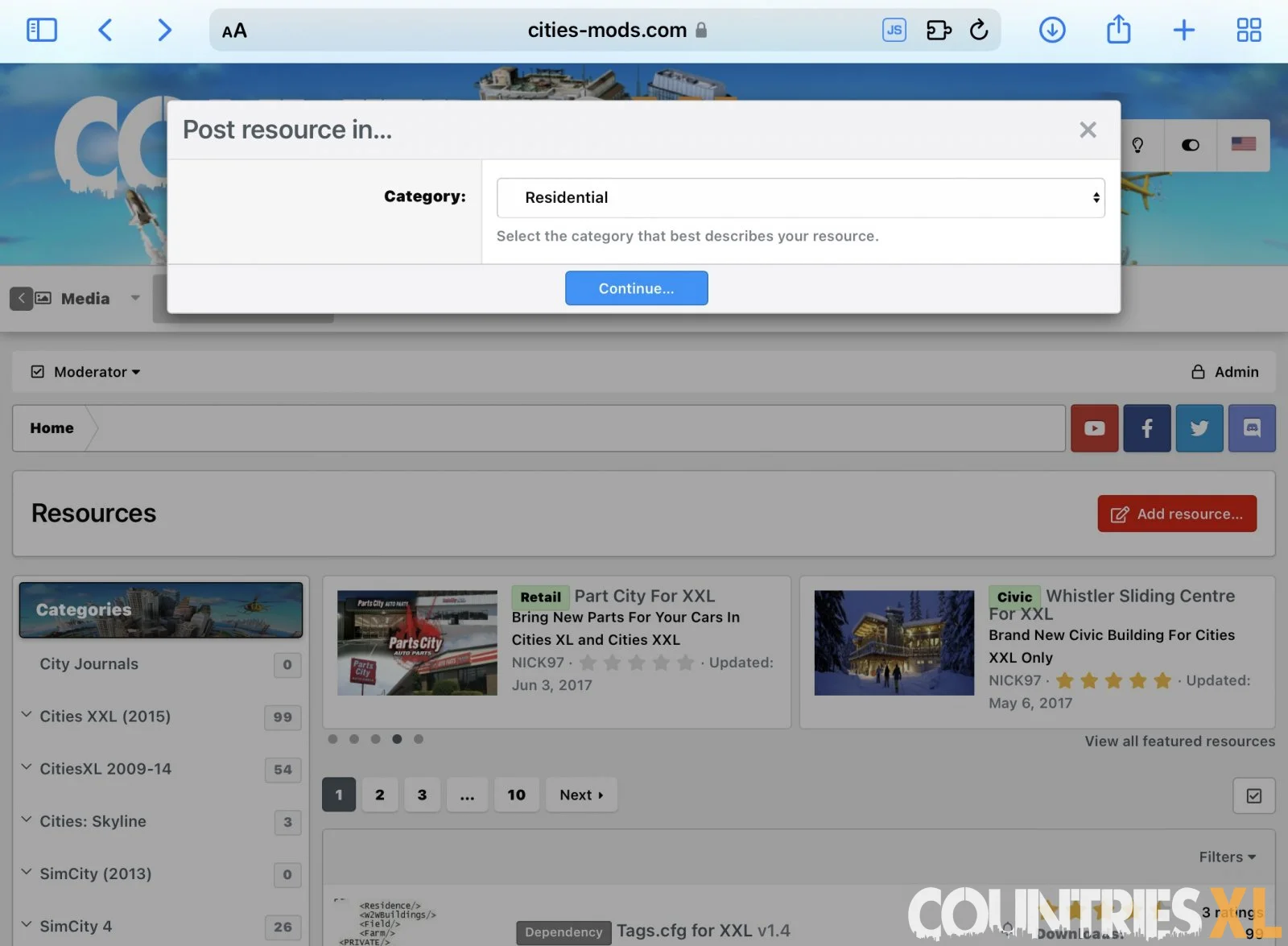Open the Discord social button
Image resolution: width=1288 pixels, height=946 pixels.
pos(1252,428)
